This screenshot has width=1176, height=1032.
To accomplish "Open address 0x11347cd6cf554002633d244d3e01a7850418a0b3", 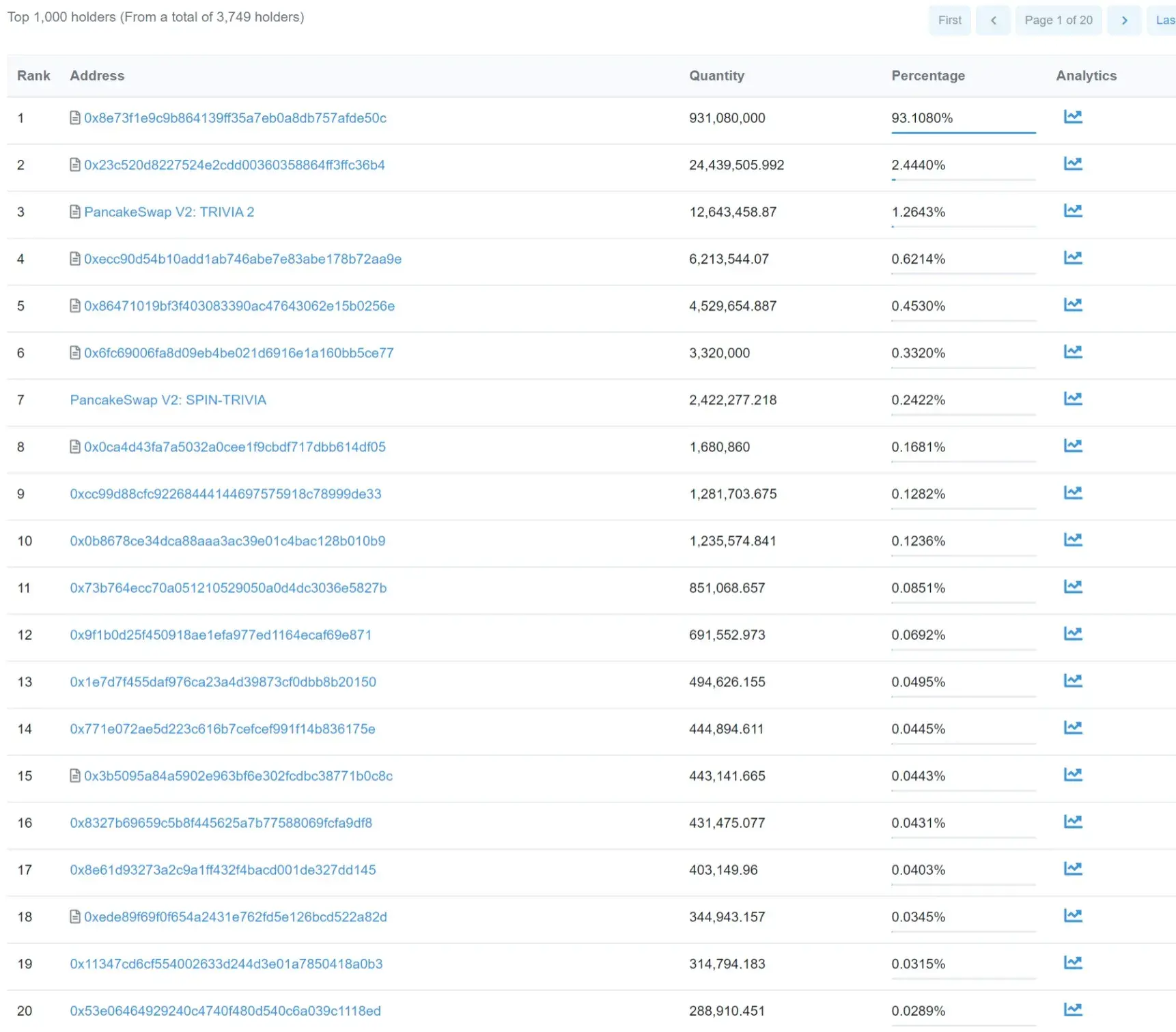I will pyautogui.click(x=226, y=964).
